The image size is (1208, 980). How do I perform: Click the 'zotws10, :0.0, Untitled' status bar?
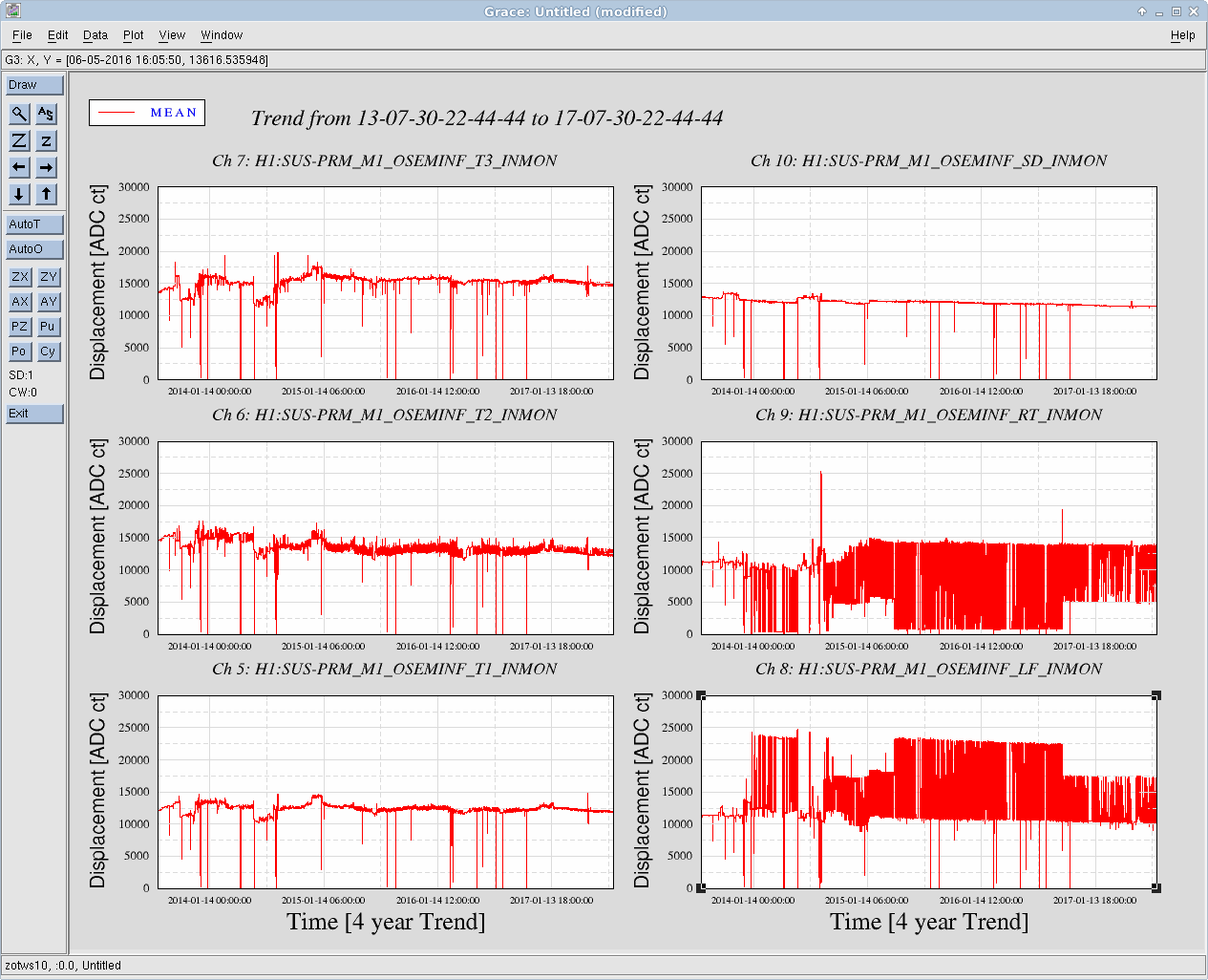pyautogui.click(x=604, y=966)
